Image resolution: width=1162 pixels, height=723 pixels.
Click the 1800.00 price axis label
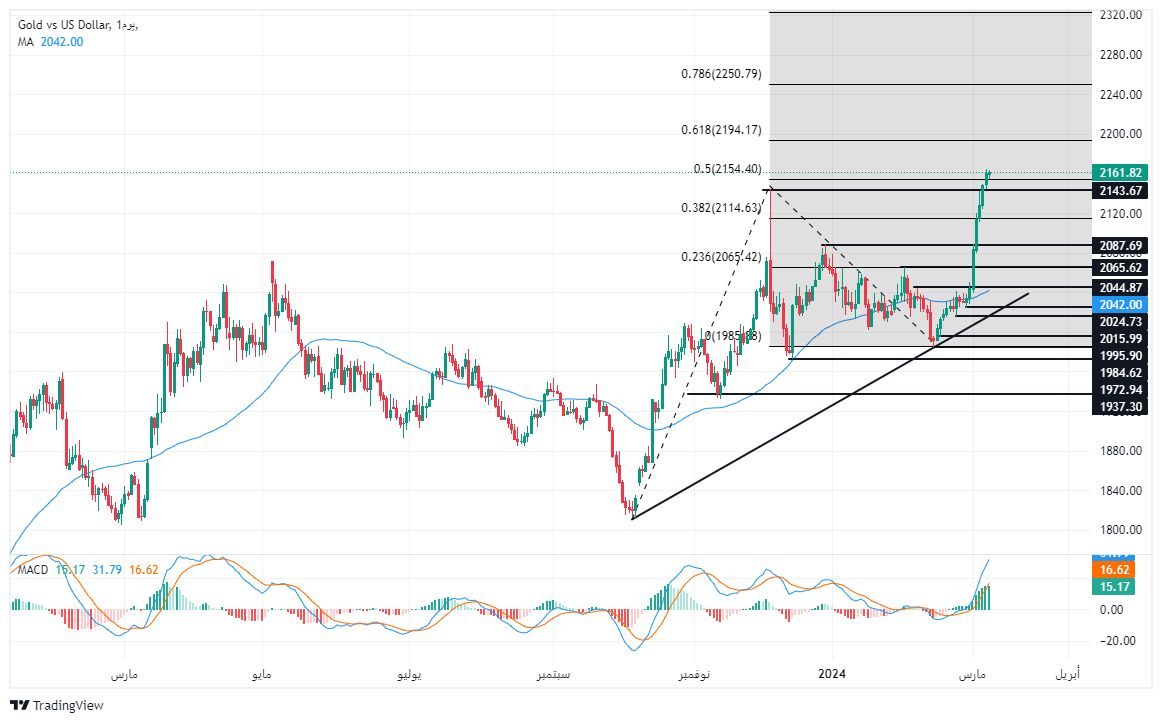click(x=1120, y=530)
